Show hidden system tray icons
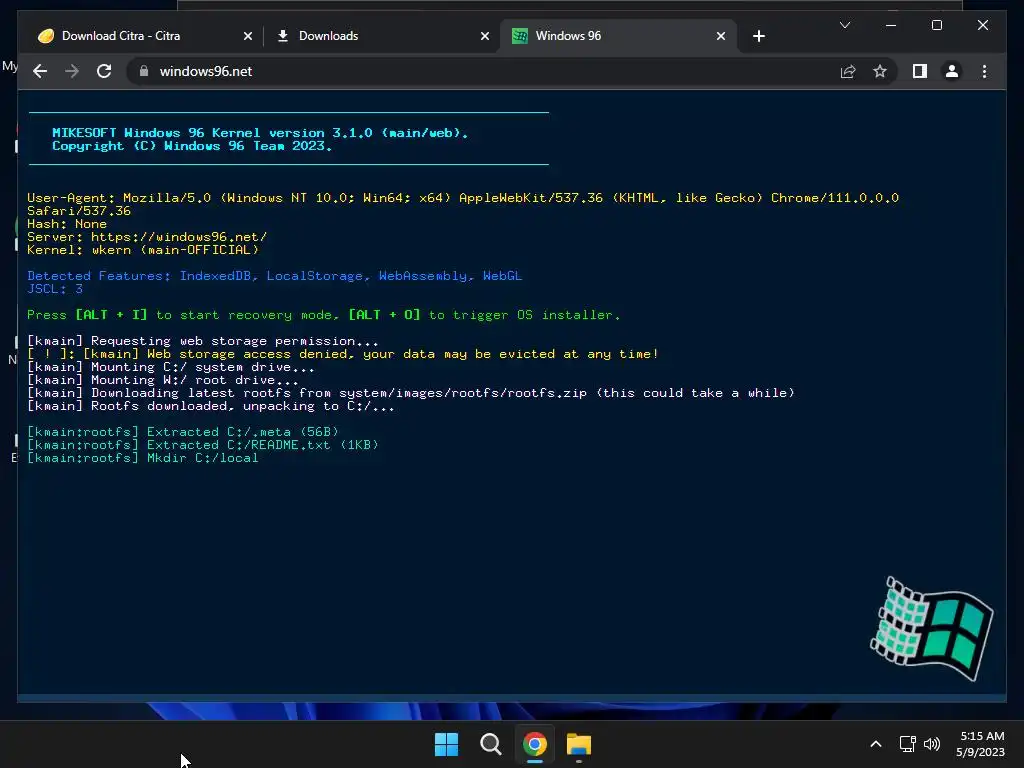The image size is (1024, 768). click(876, 744)
